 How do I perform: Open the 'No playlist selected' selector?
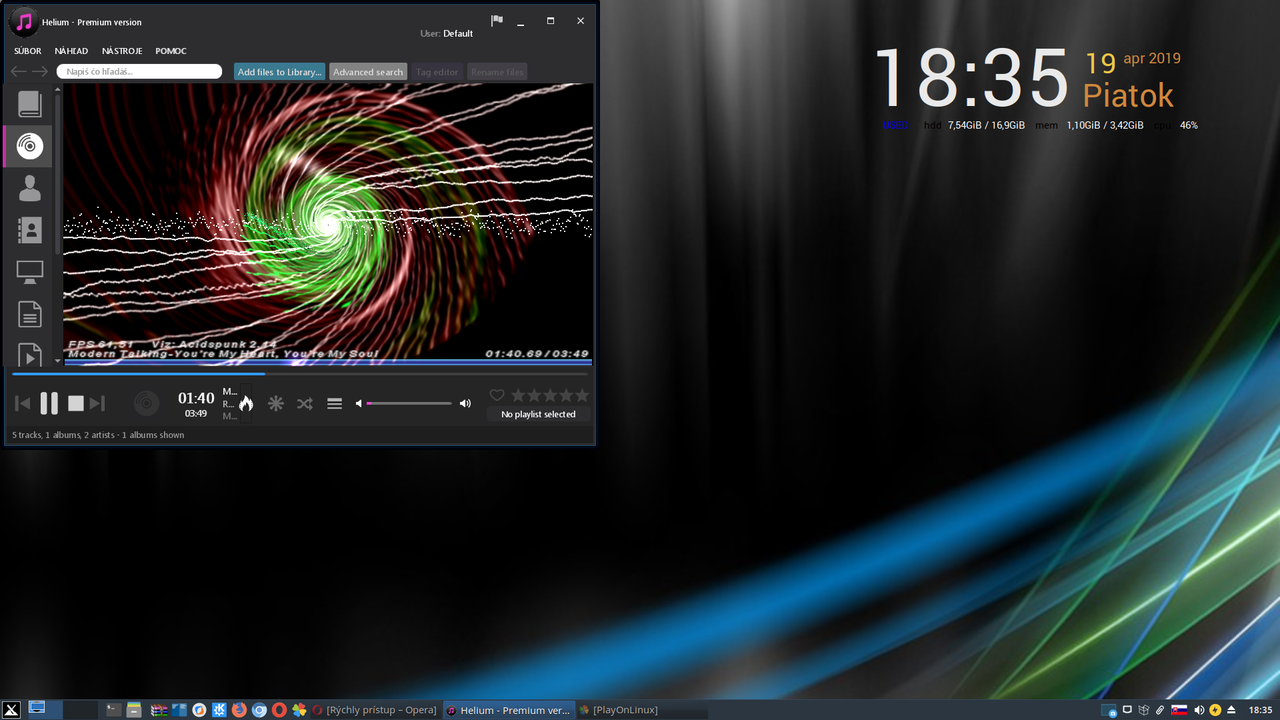click(x=538, y=414)
